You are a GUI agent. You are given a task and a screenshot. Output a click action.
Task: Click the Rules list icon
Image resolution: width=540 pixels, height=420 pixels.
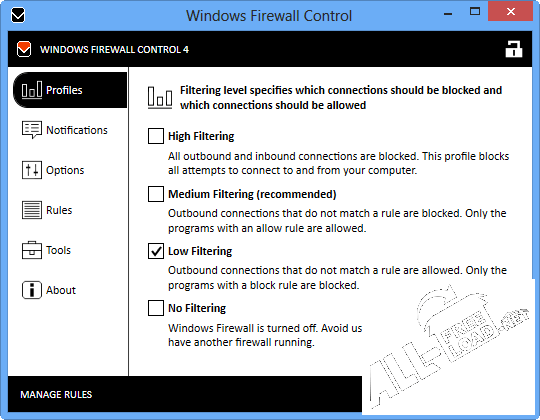click(32, 210)
